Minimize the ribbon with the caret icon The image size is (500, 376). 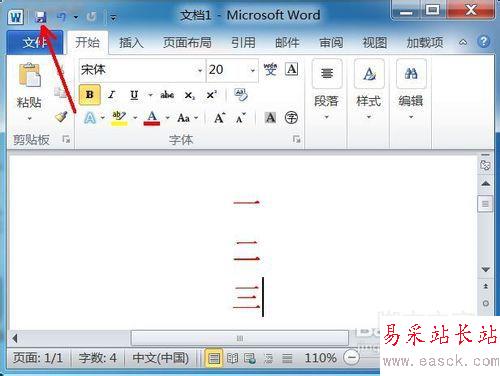coord(463,42)
